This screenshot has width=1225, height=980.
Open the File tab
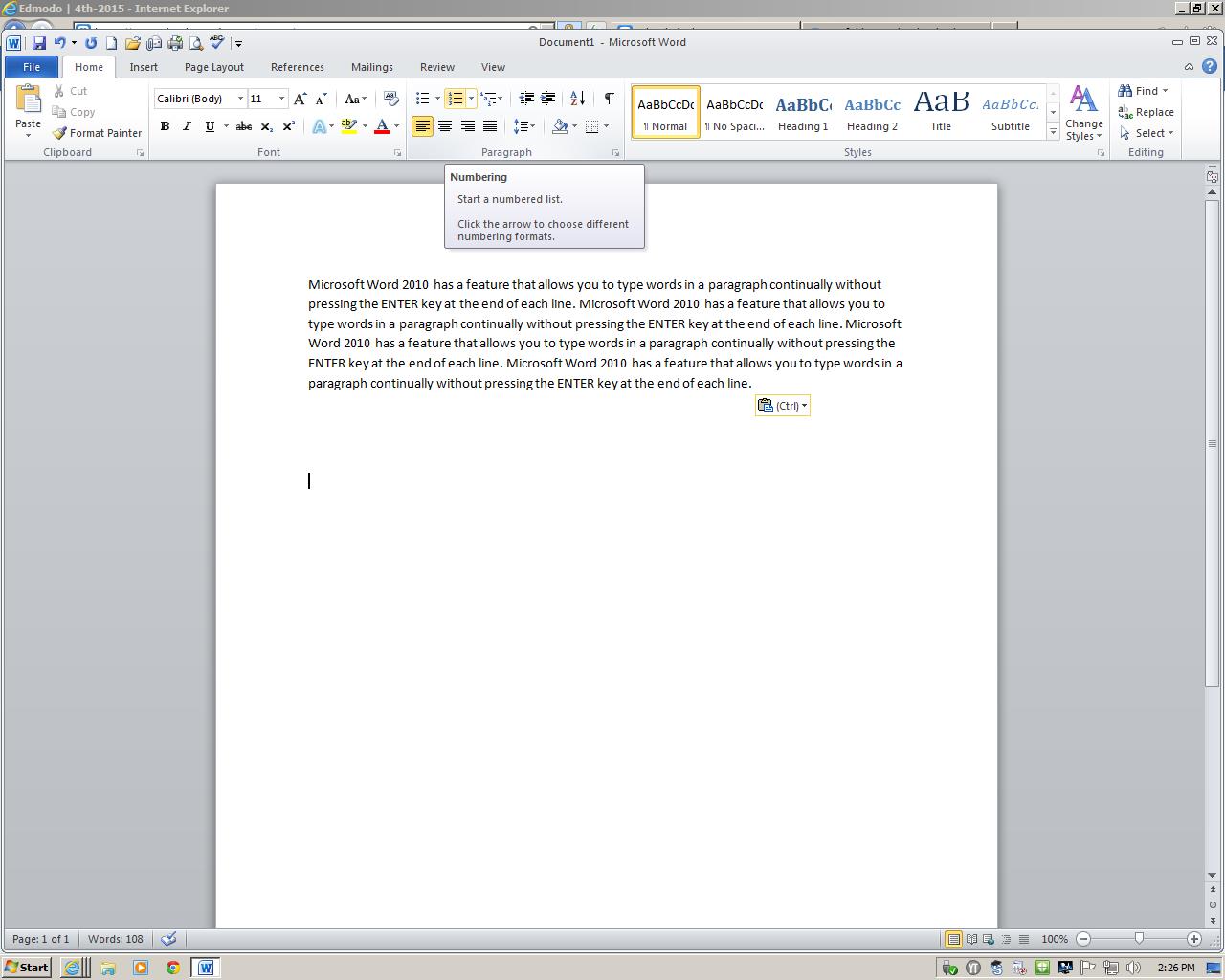[32, 67]
